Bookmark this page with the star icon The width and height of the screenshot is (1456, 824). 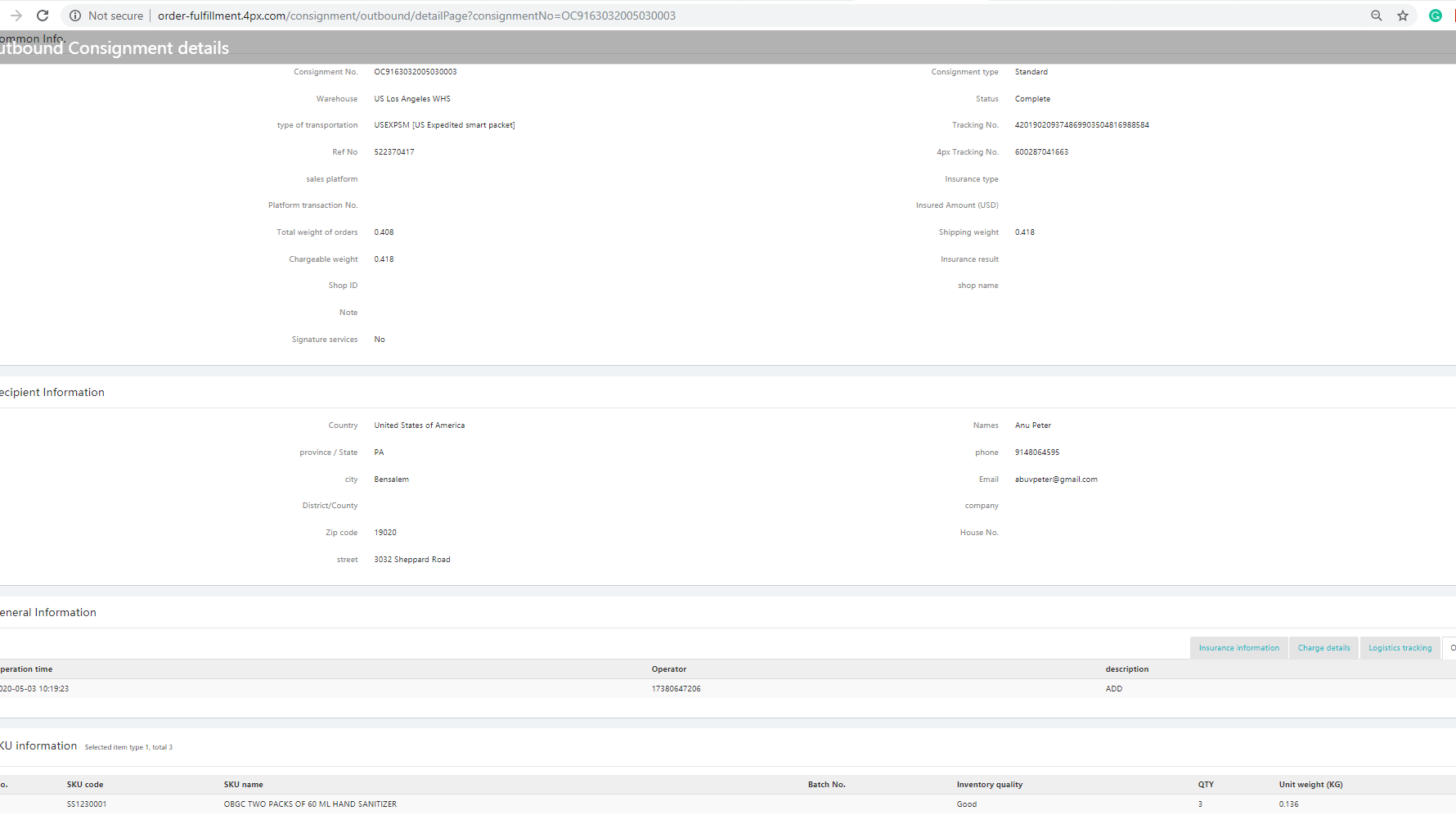pos(1403,16)
